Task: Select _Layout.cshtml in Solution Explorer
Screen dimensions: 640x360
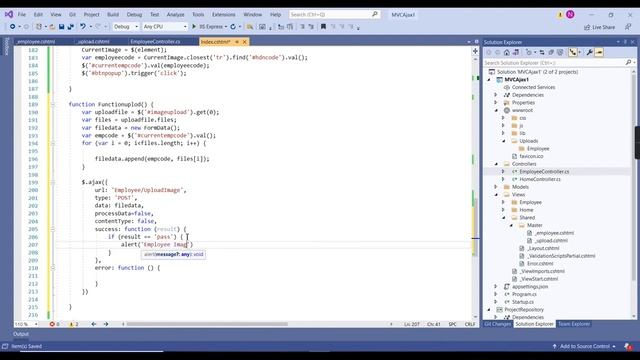Action: click(543, 248)
